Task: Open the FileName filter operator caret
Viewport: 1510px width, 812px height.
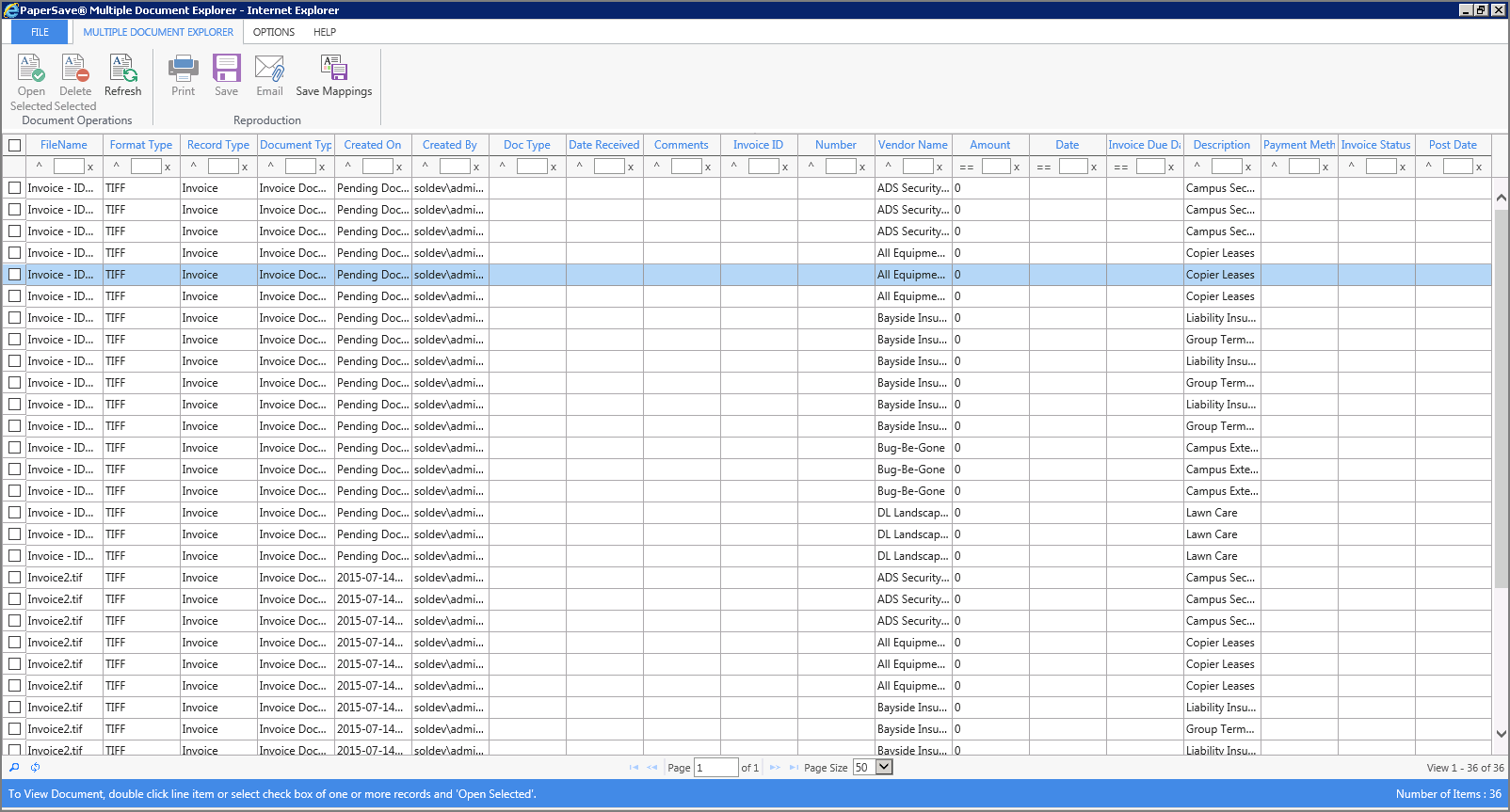Action: point(40,166)
